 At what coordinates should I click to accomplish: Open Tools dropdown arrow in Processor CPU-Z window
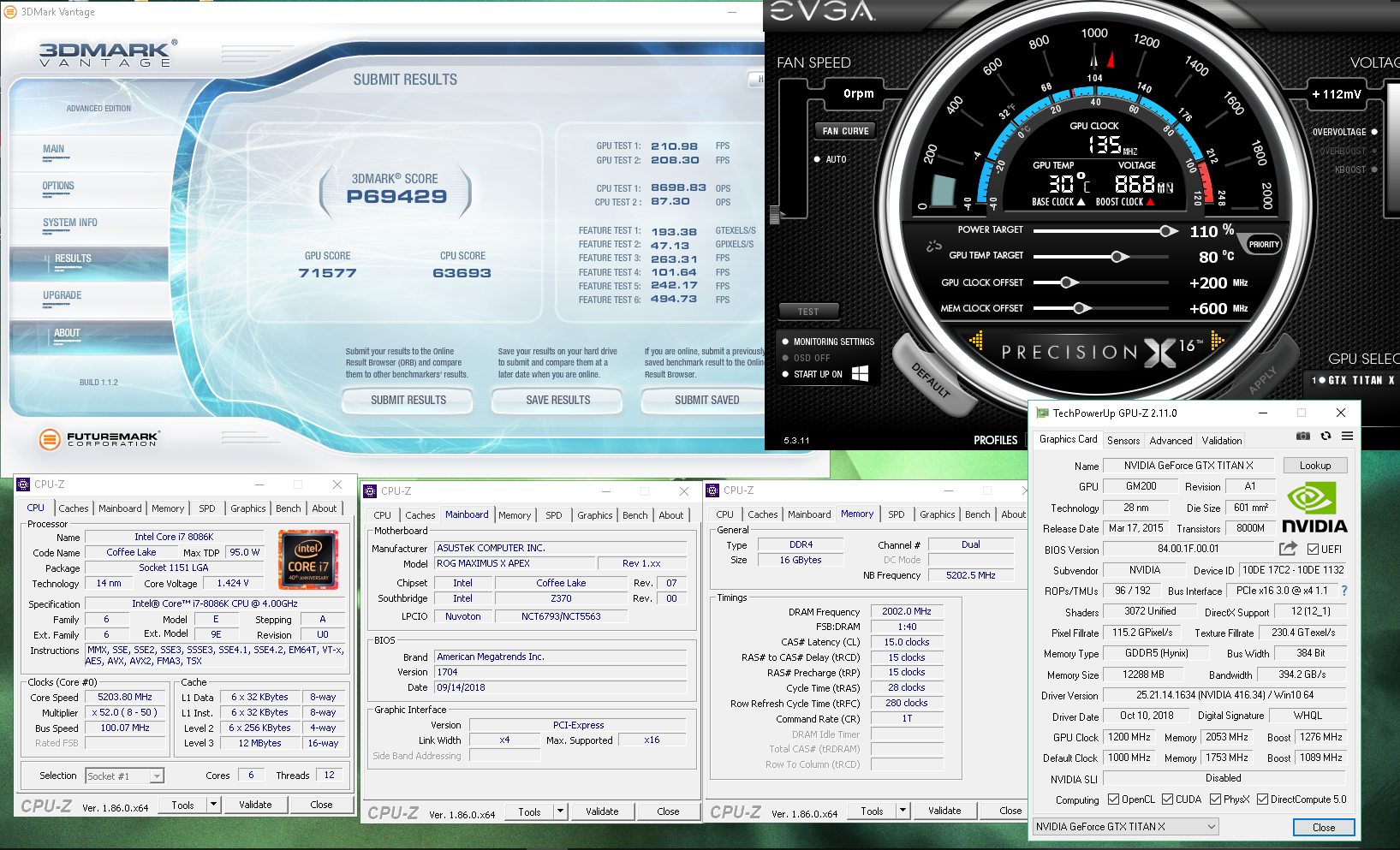coord(213,805)
